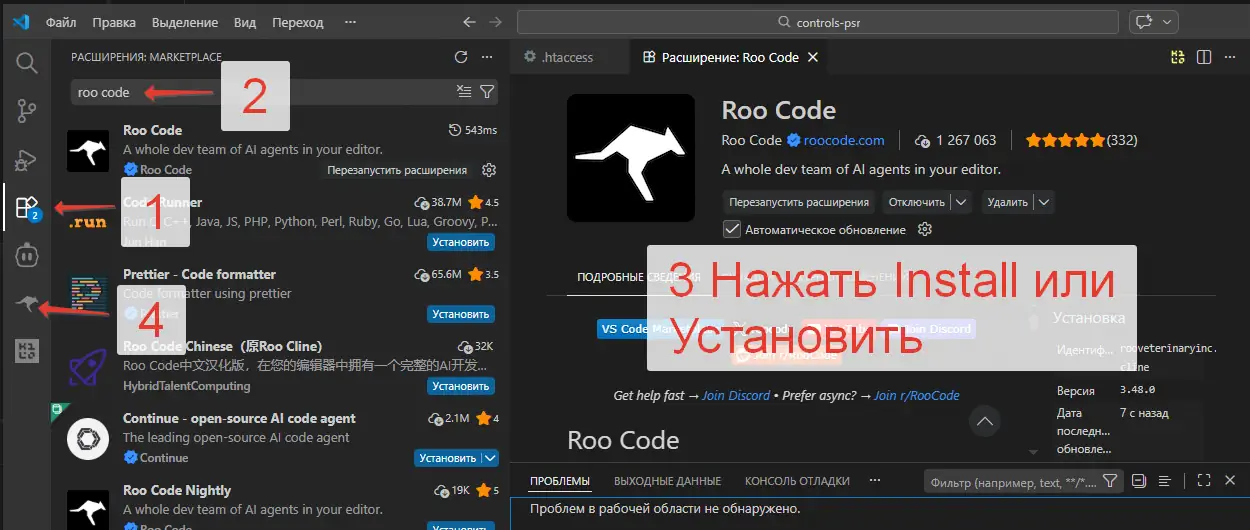Click Перезапустить расширения button in details page

798,202
